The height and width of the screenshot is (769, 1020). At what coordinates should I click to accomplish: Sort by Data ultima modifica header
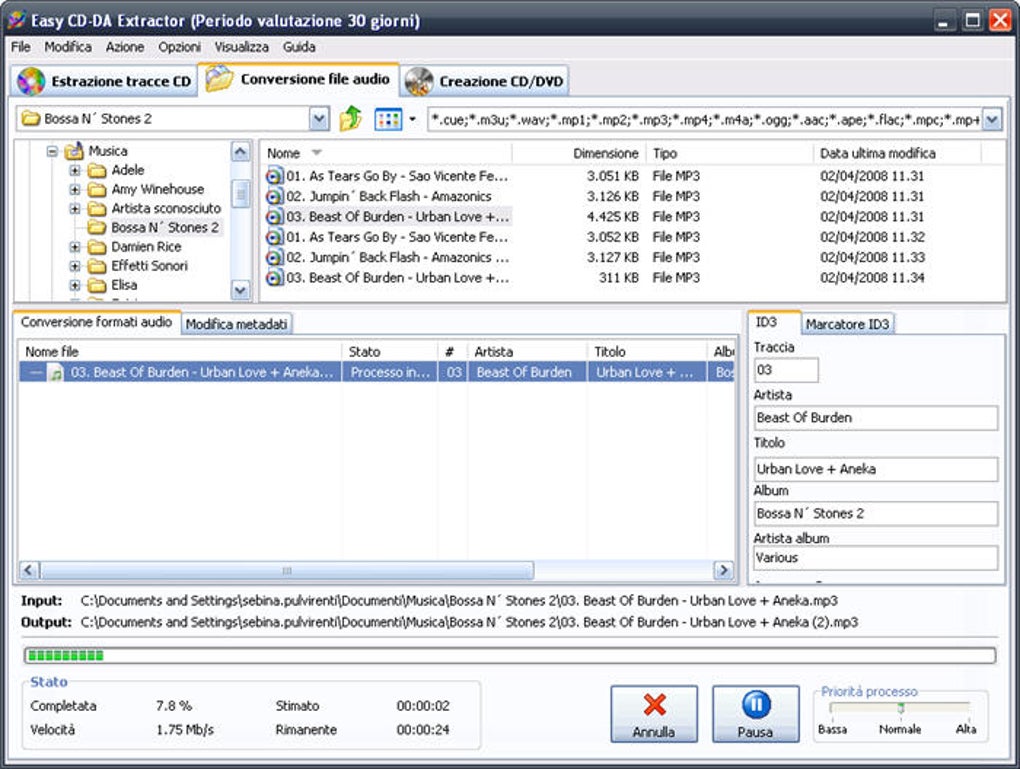[x=896, y=154]
